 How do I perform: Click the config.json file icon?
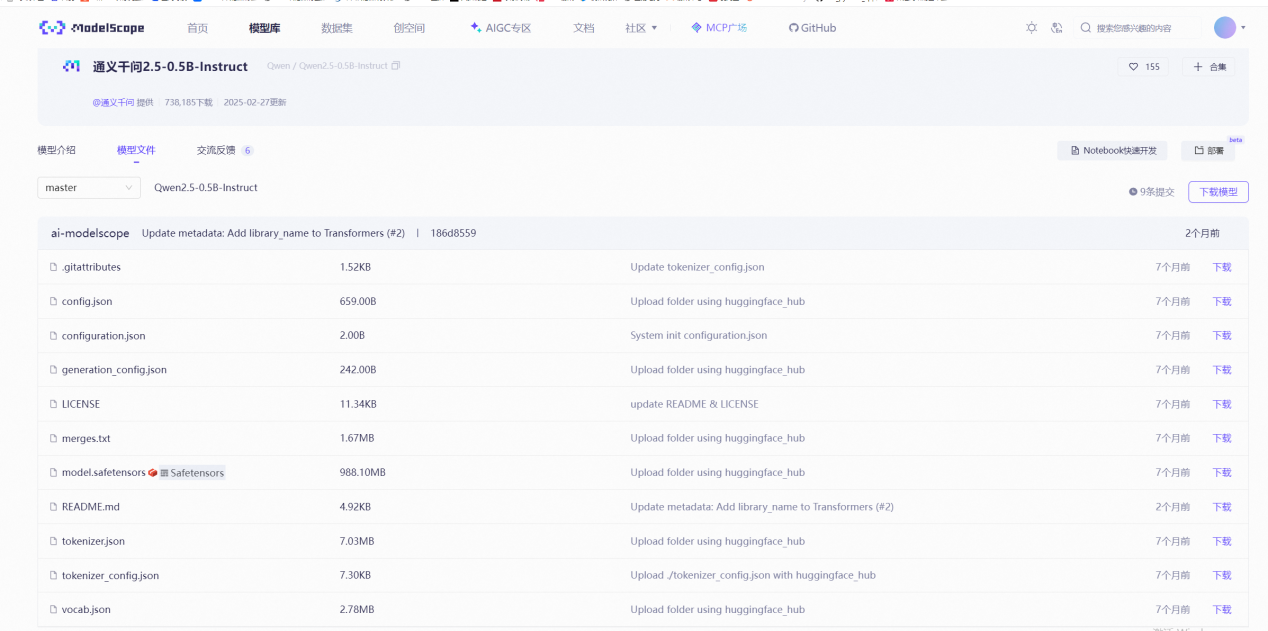coord(54,301)
